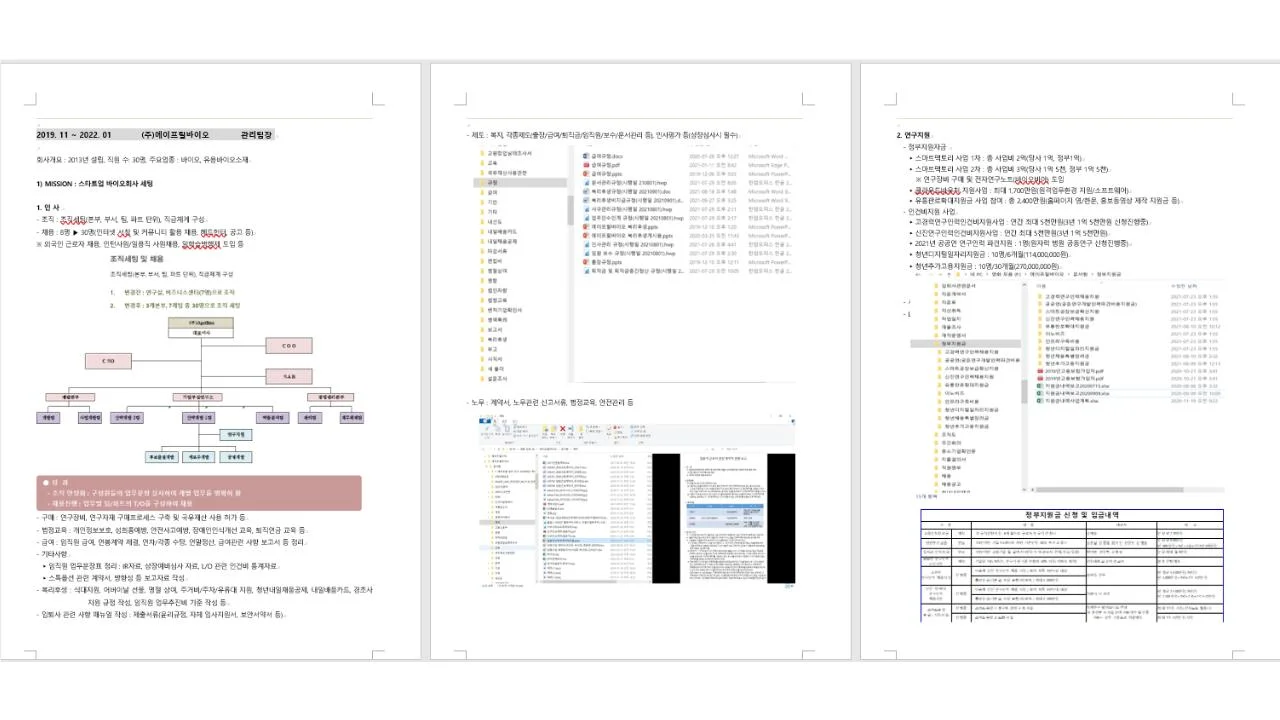Click the '2021년 공공연 연구인력 파견지원' bullet line
Image resolution: width=1280 pixels, height=720 pixels.
(1019, 244)
